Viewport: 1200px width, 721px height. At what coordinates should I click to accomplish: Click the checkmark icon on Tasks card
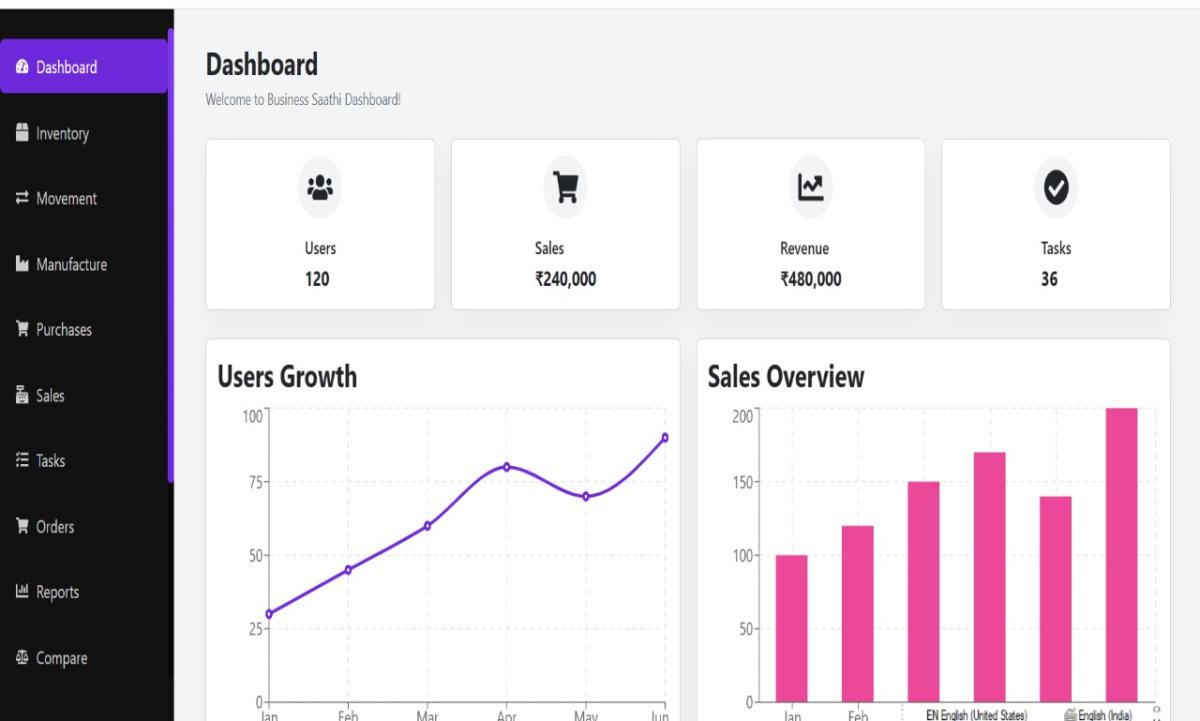[x=1055, y=187]
